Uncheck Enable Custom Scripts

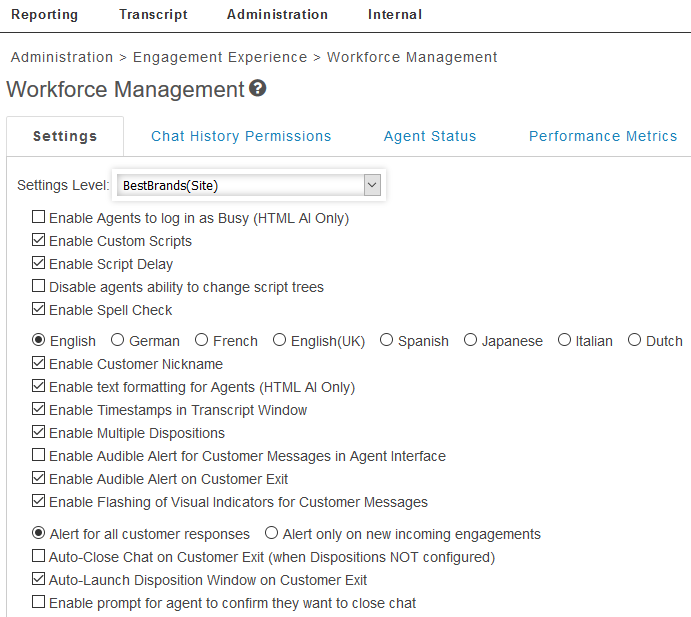point(39,240)
